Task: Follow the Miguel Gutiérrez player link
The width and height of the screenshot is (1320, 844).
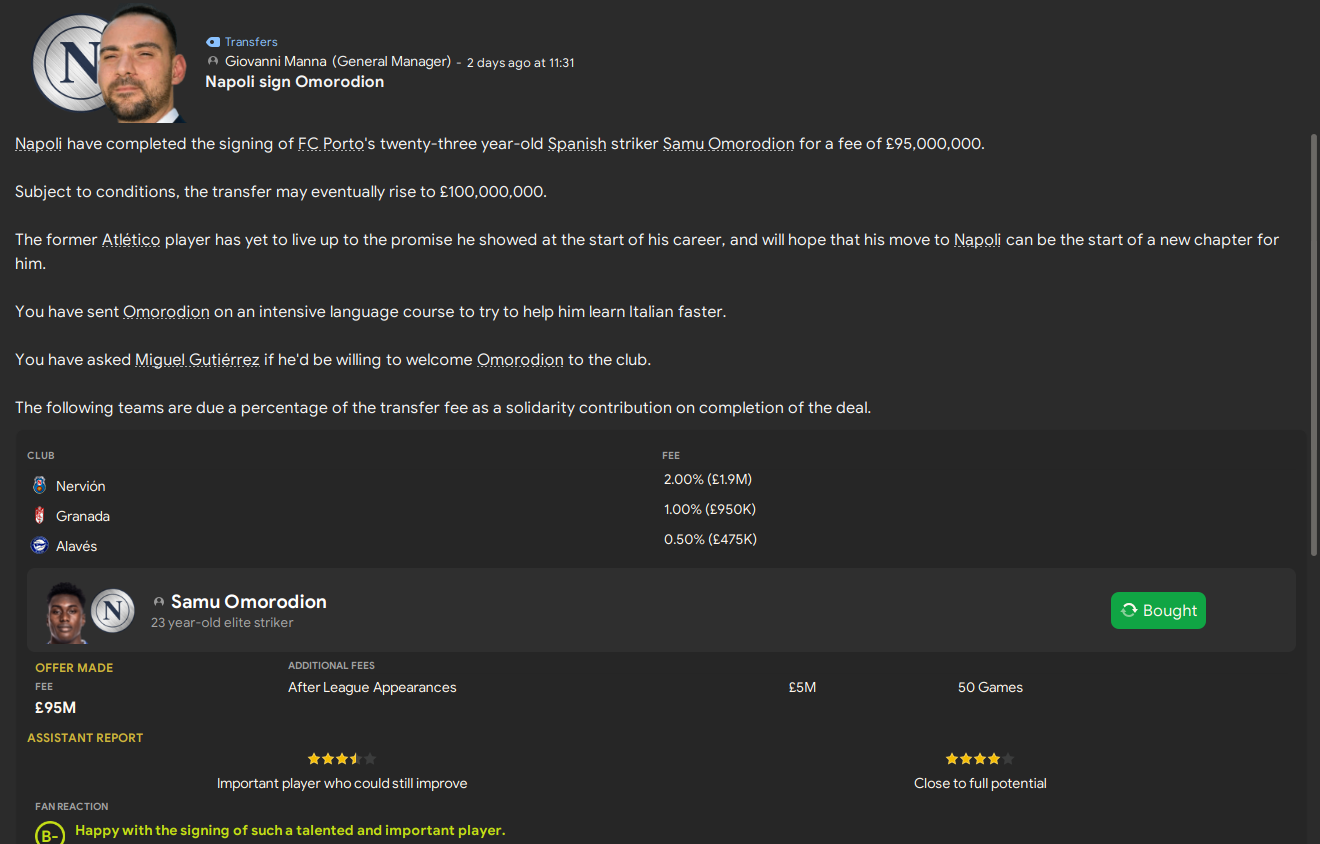Action: tap(197, 360)
